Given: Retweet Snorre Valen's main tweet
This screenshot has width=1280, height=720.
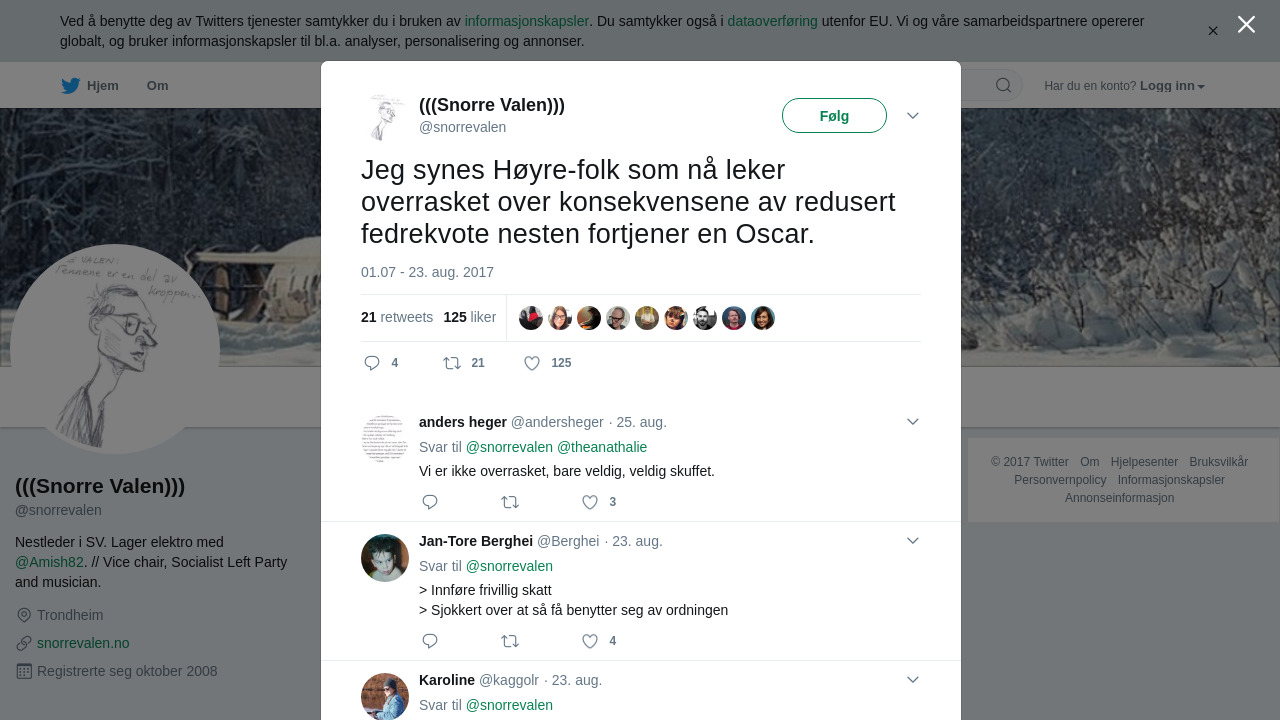Looking at the screenshot, I should point(452,363).
